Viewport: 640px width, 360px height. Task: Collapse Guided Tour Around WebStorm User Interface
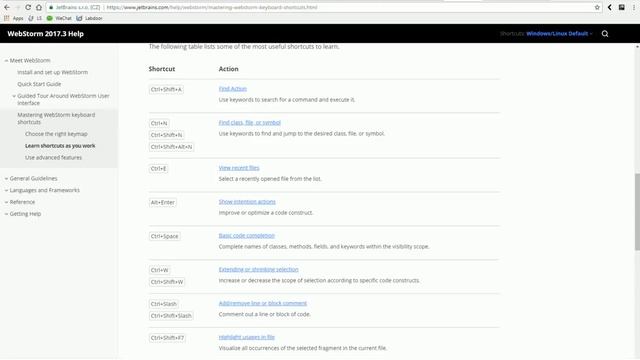[x=14, y=96]
